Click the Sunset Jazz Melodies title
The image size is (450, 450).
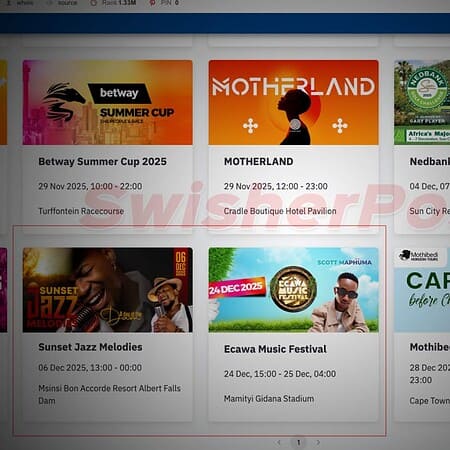pos(90,347)
